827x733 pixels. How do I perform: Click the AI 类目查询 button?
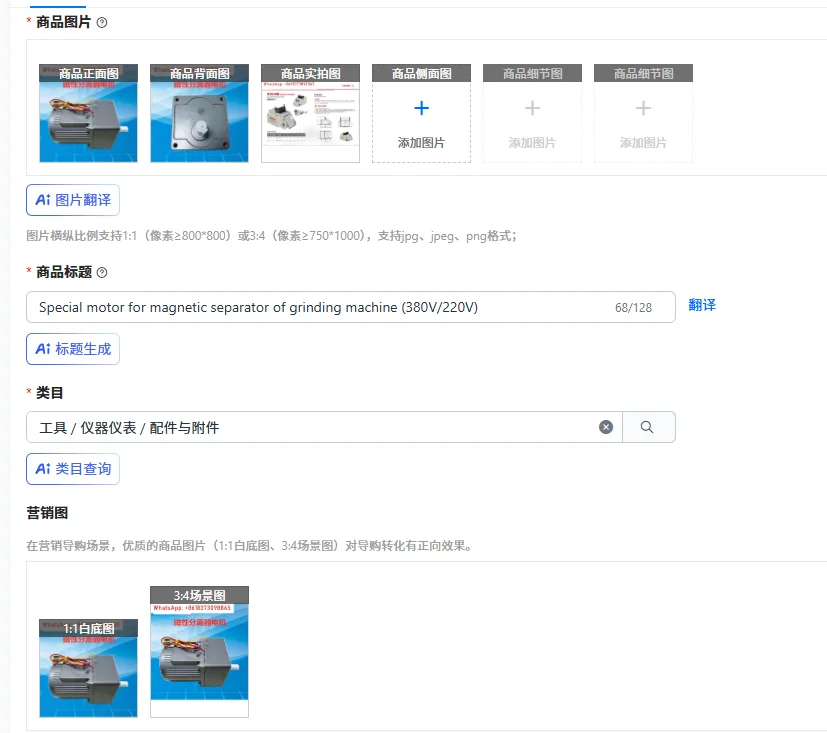[x=73, y=469]
